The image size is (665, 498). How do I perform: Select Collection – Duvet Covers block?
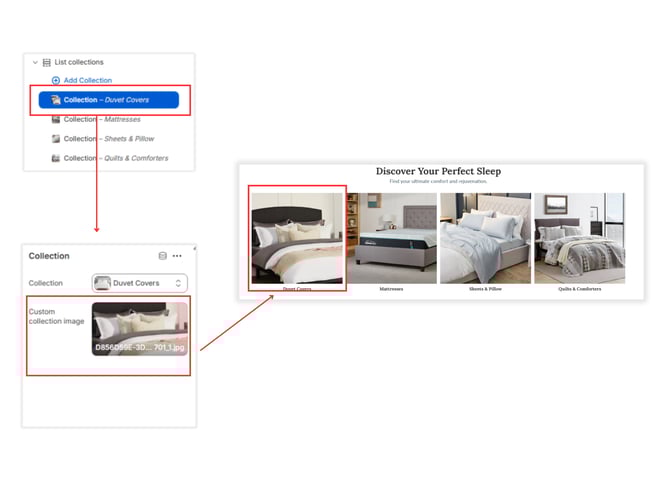coord(108,100)
